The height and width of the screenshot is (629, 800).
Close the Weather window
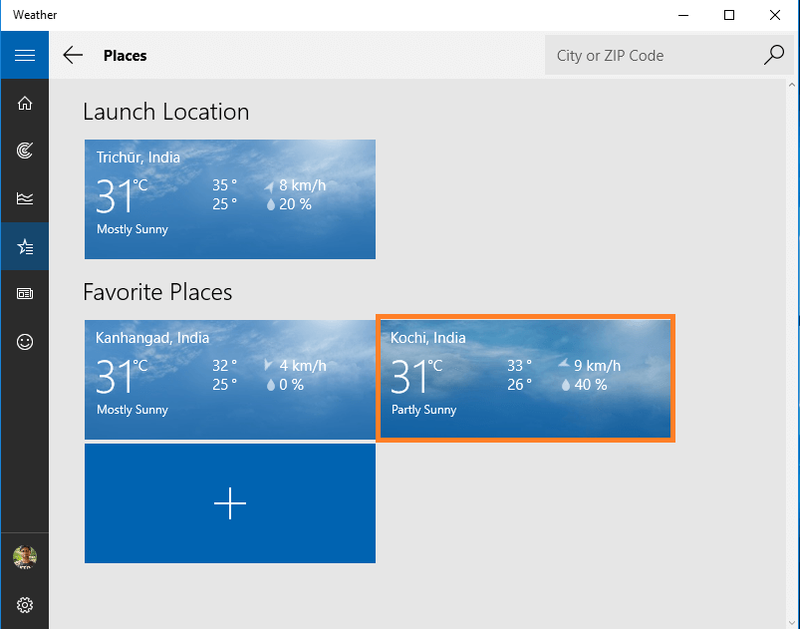tap(774, 15)
